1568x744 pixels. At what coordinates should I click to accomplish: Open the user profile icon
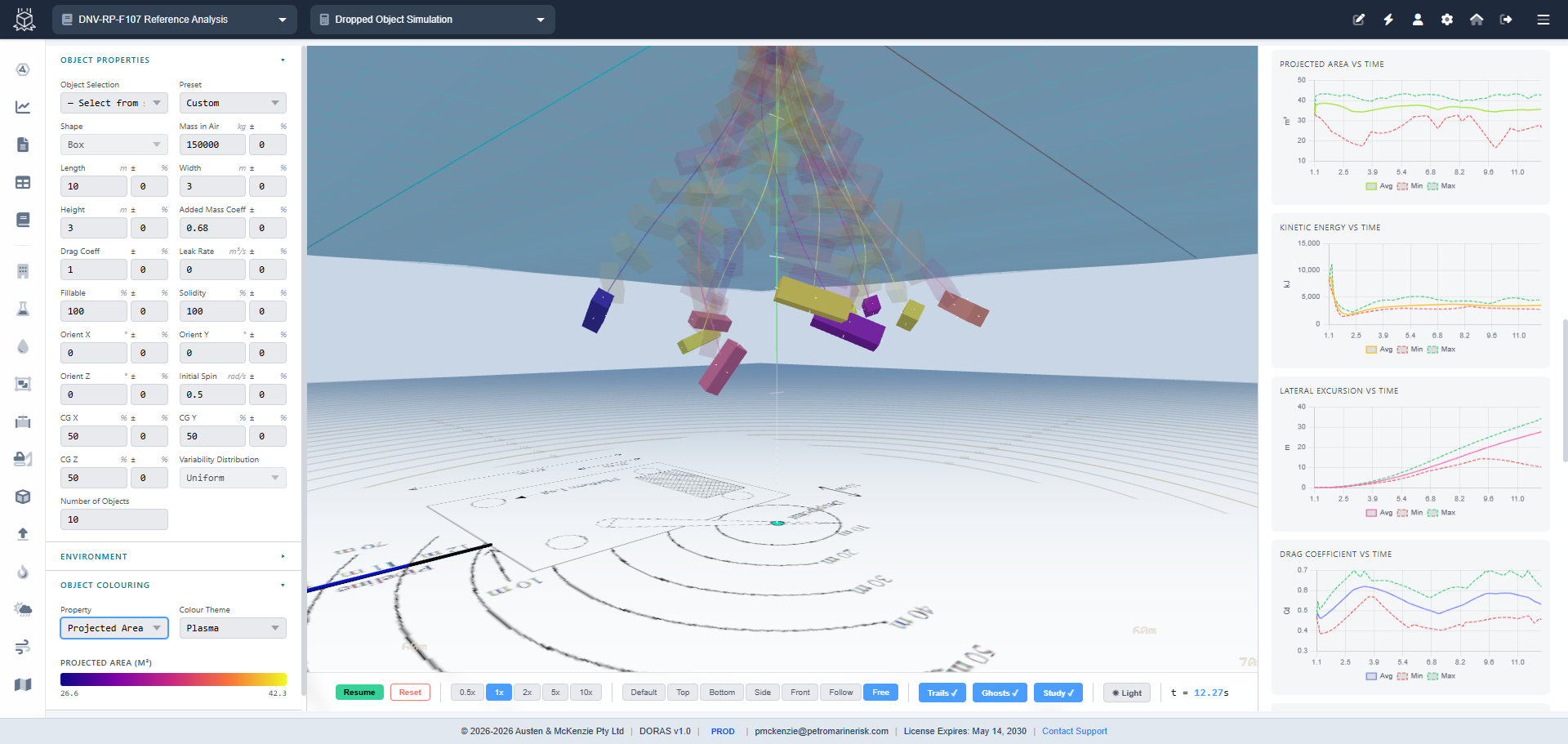1418,20
